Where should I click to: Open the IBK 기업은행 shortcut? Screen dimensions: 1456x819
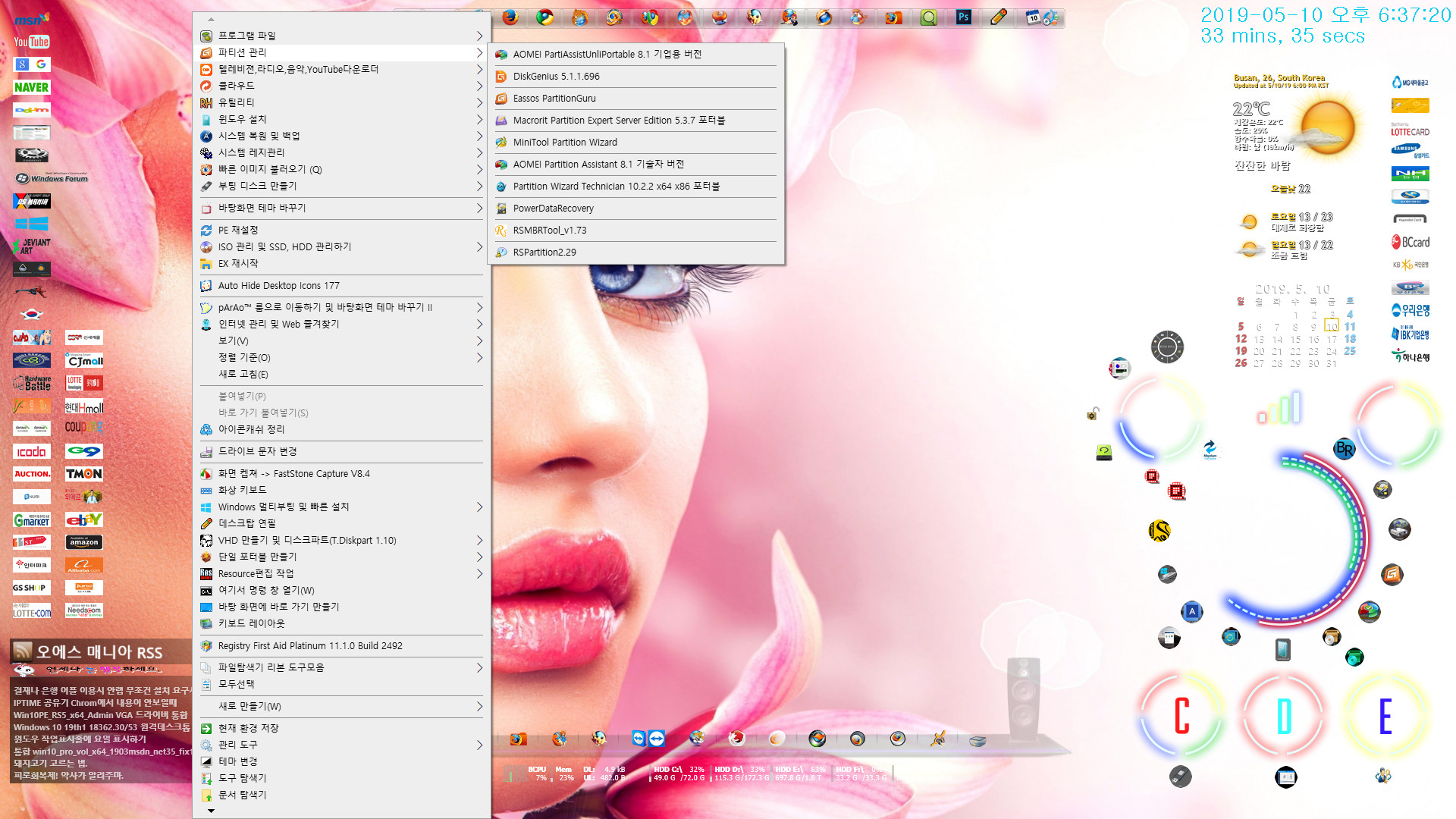pyautogui.click(x=1410, y=333)
